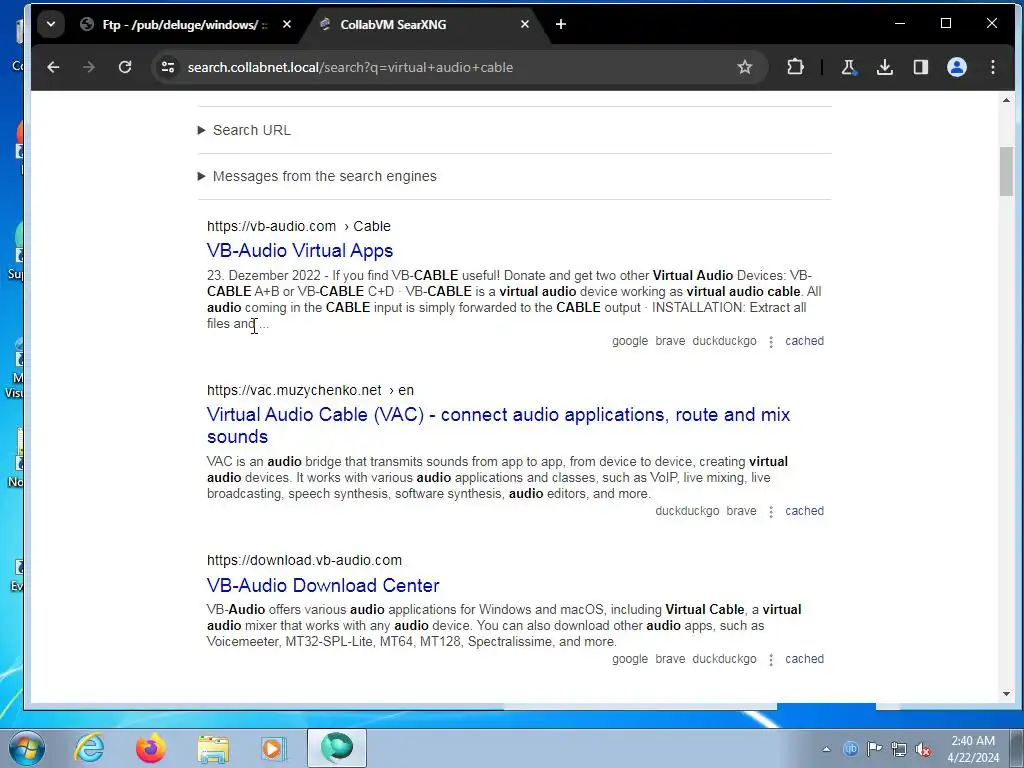This screenshot has height=768, width=1024.
Task: Click the muted volume tray icon
Action: coord(923,749)
